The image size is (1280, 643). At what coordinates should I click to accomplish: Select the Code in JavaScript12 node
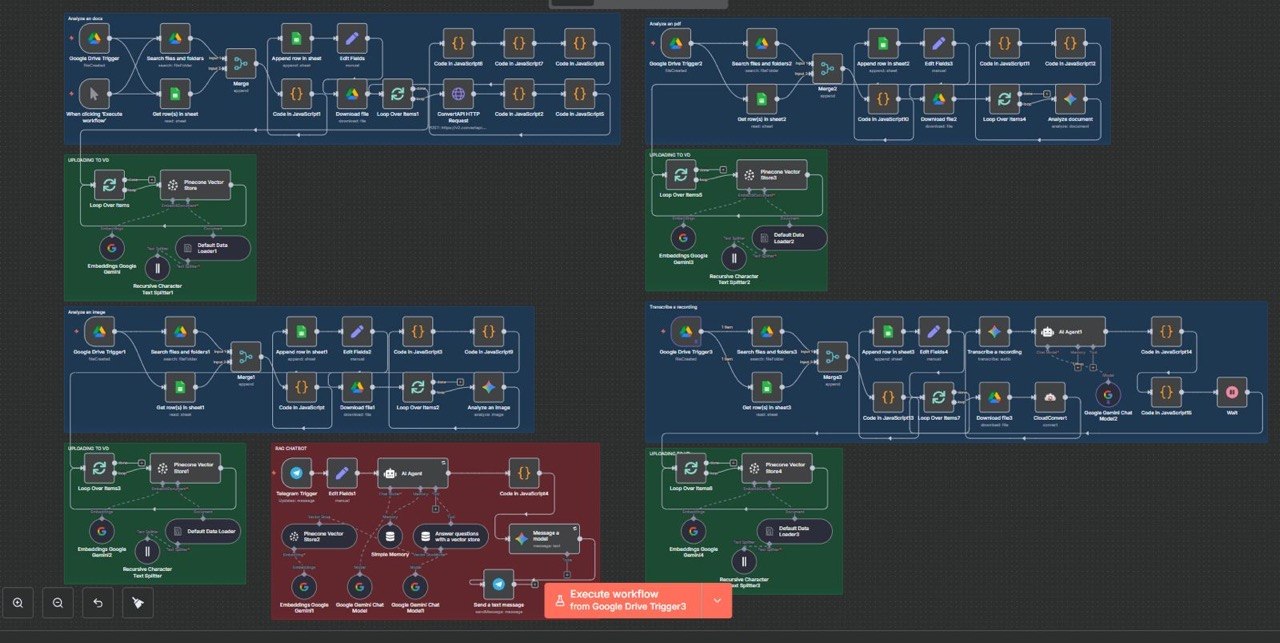1071,43
